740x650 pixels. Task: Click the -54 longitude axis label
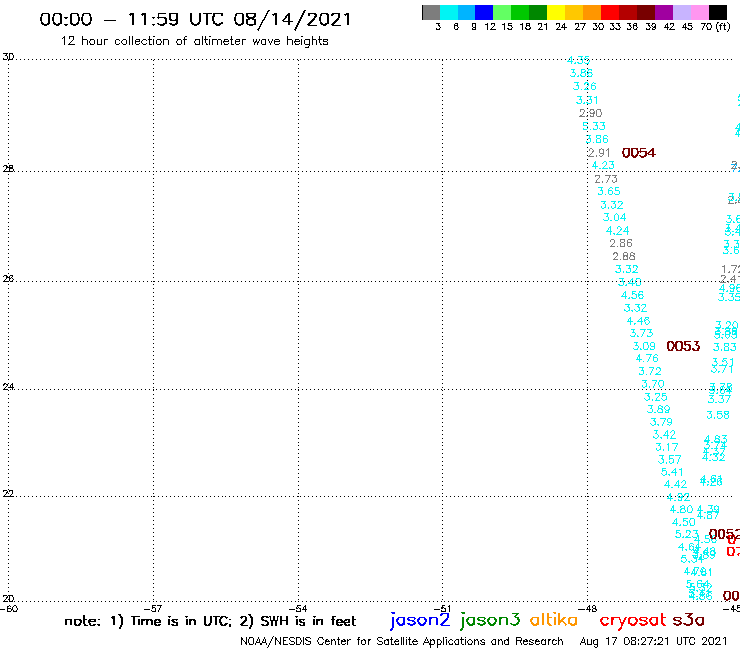(298, 609)
